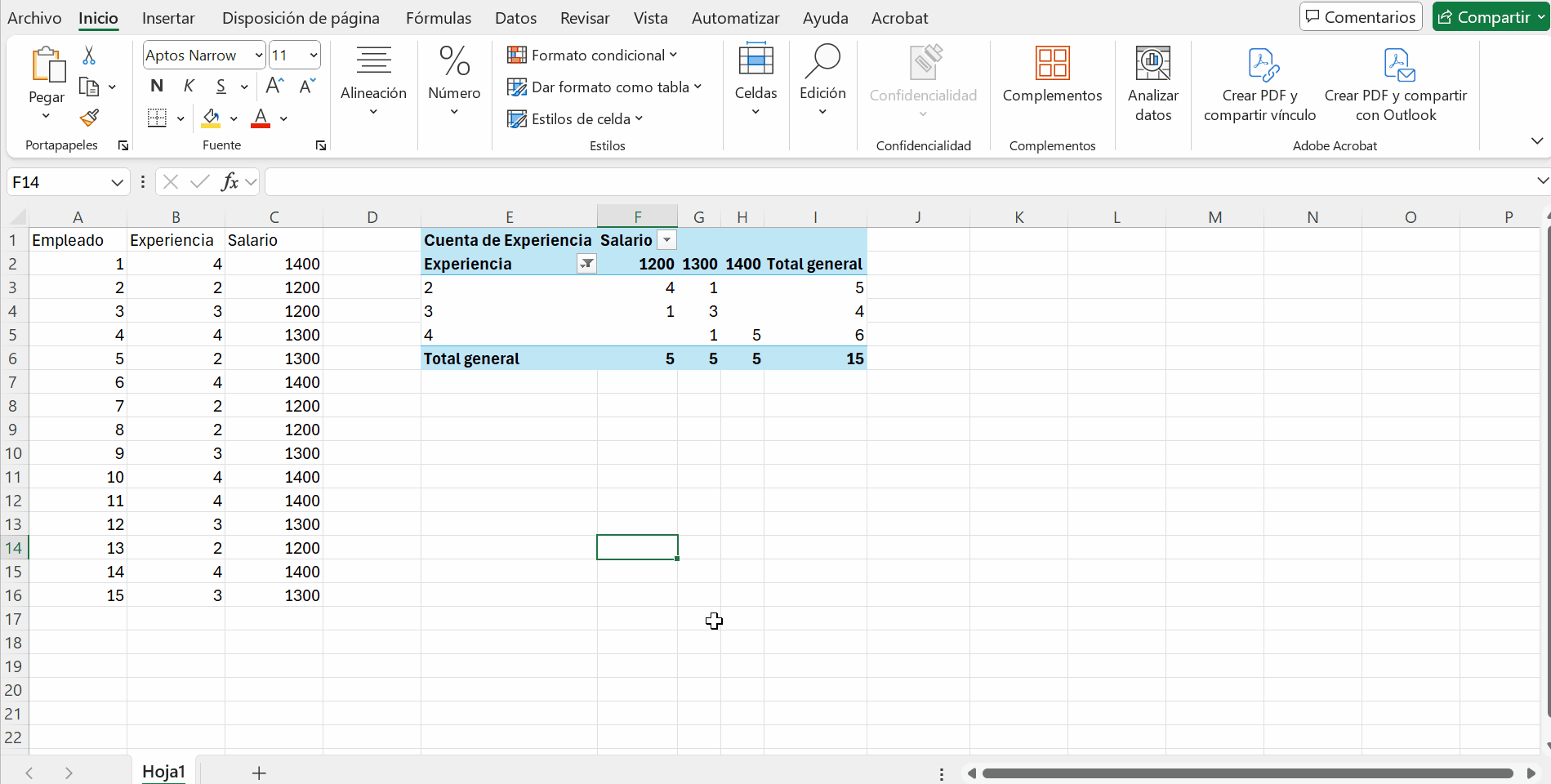Switch to the Insertar ribbon tab

pyautogui.click(x=168, y=18)
